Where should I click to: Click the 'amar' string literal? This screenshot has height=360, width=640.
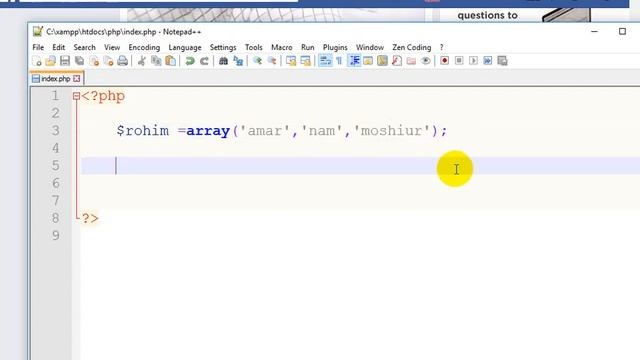pos(265,131)
